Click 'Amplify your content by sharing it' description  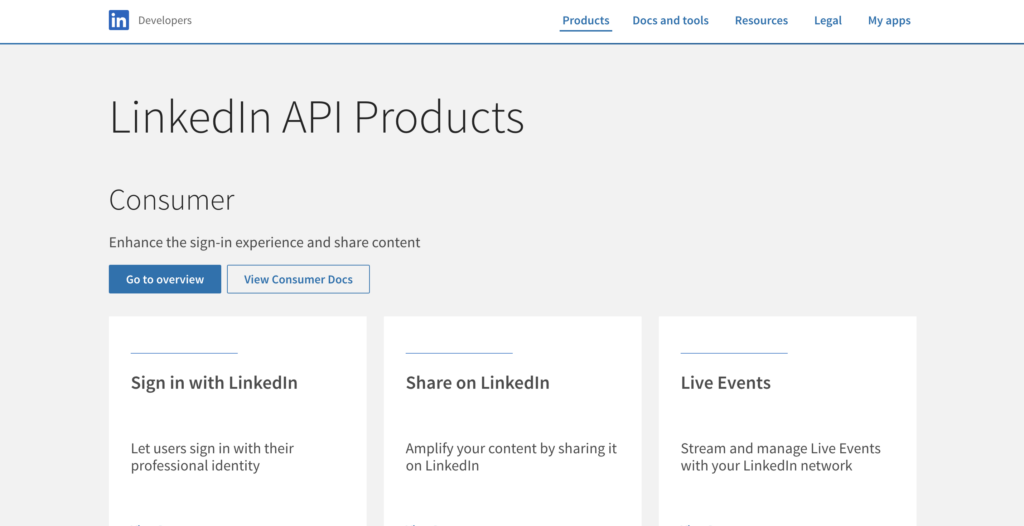click(x=511, y=457)
